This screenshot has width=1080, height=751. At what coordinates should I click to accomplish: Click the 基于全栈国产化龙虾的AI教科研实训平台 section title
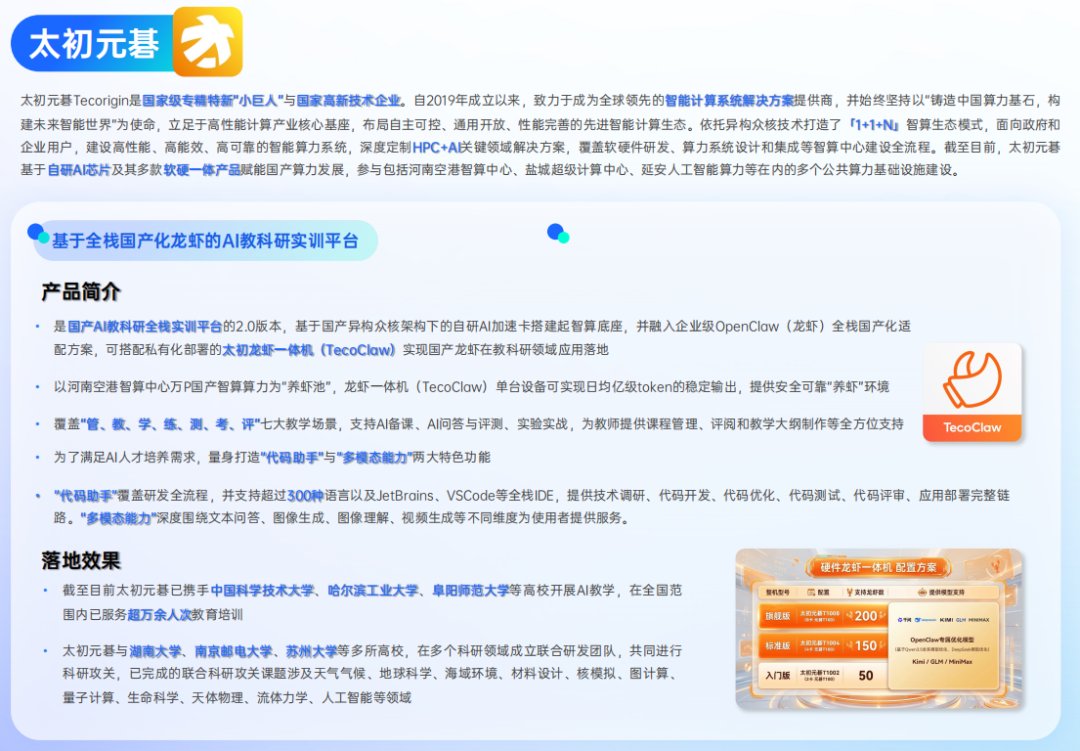tap(205, 240)
